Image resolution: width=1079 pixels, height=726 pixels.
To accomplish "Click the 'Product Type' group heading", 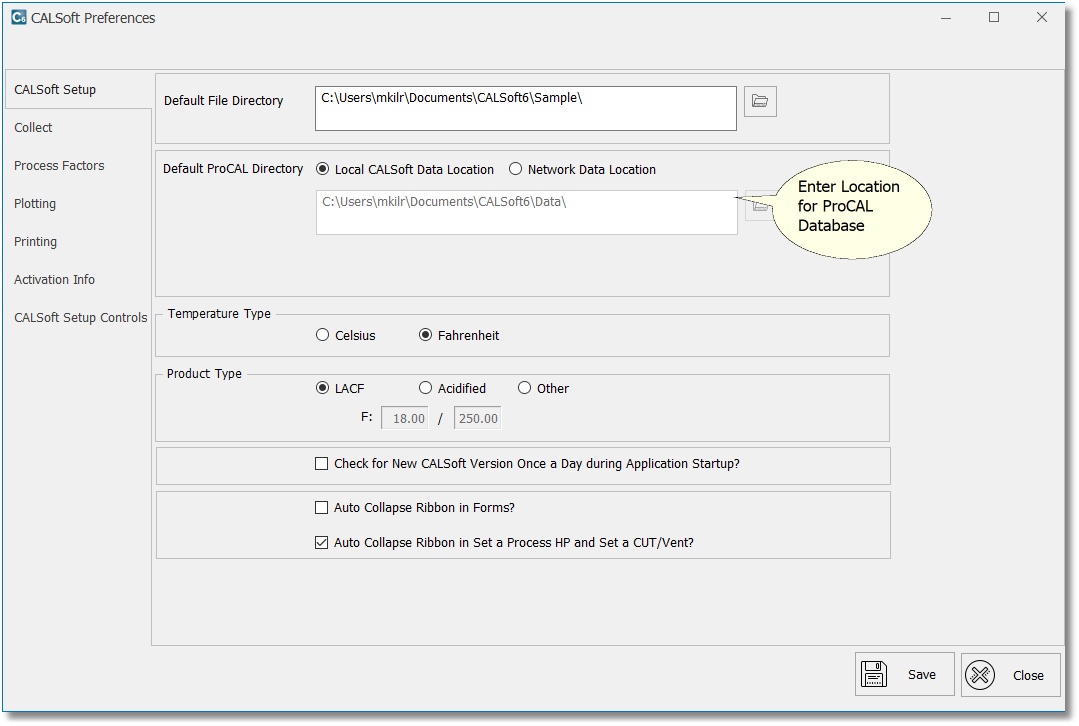I will pyautogui.click(x=204, y=374).
